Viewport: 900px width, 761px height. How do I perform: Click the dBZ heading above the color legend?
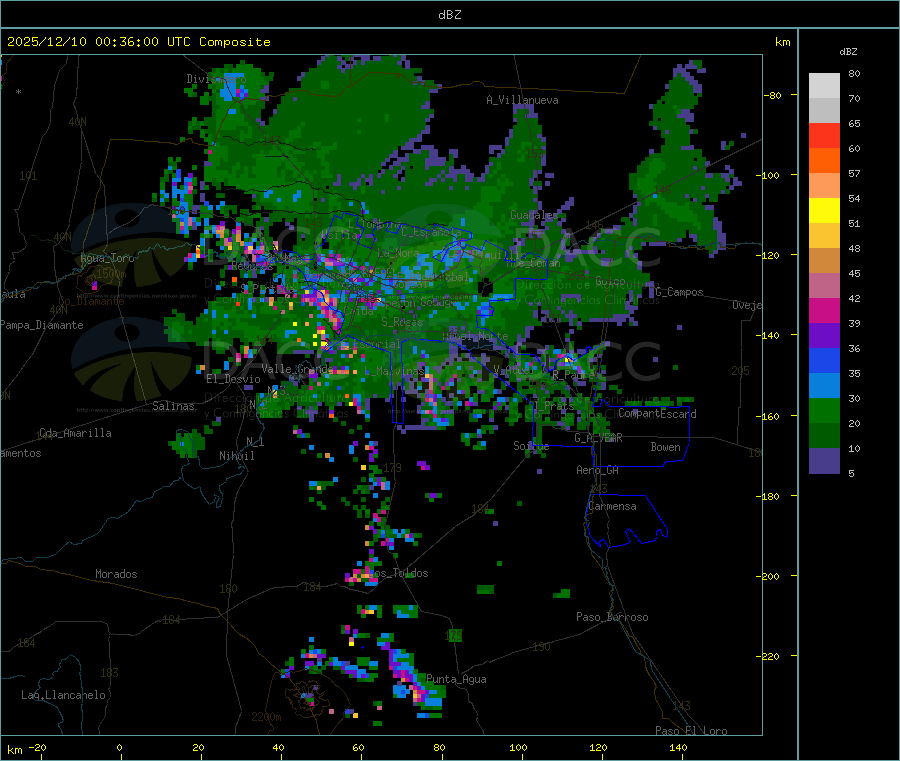coord(848,52)
